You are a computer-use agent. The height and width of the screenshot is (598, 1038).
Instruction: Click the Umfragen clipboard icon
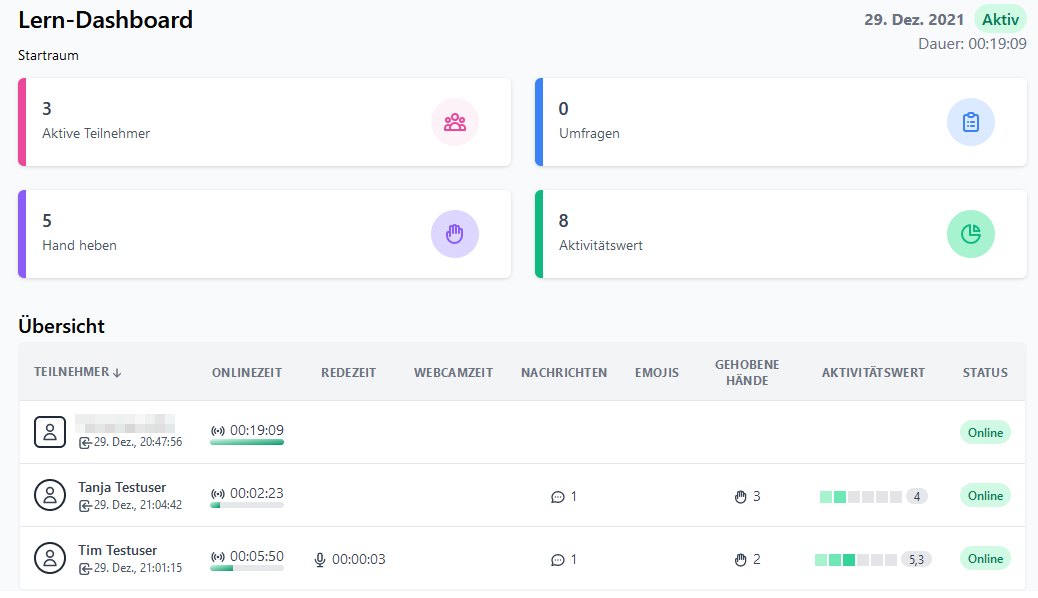click(970, 122)
